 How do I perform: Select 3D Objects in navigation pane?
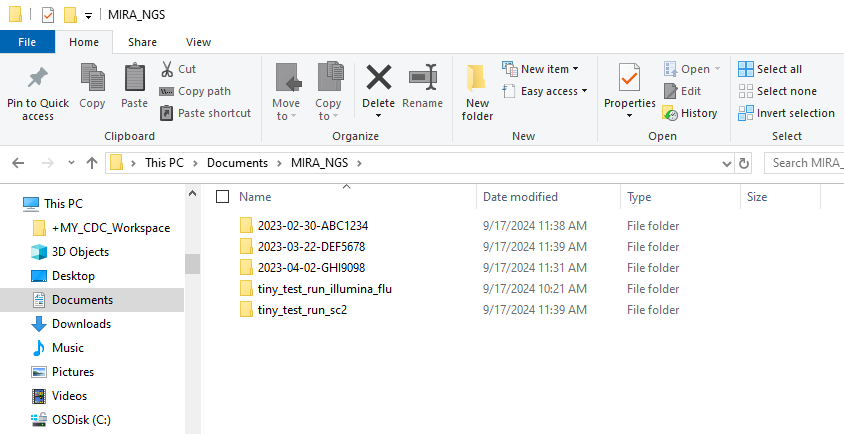pos(70,252)
